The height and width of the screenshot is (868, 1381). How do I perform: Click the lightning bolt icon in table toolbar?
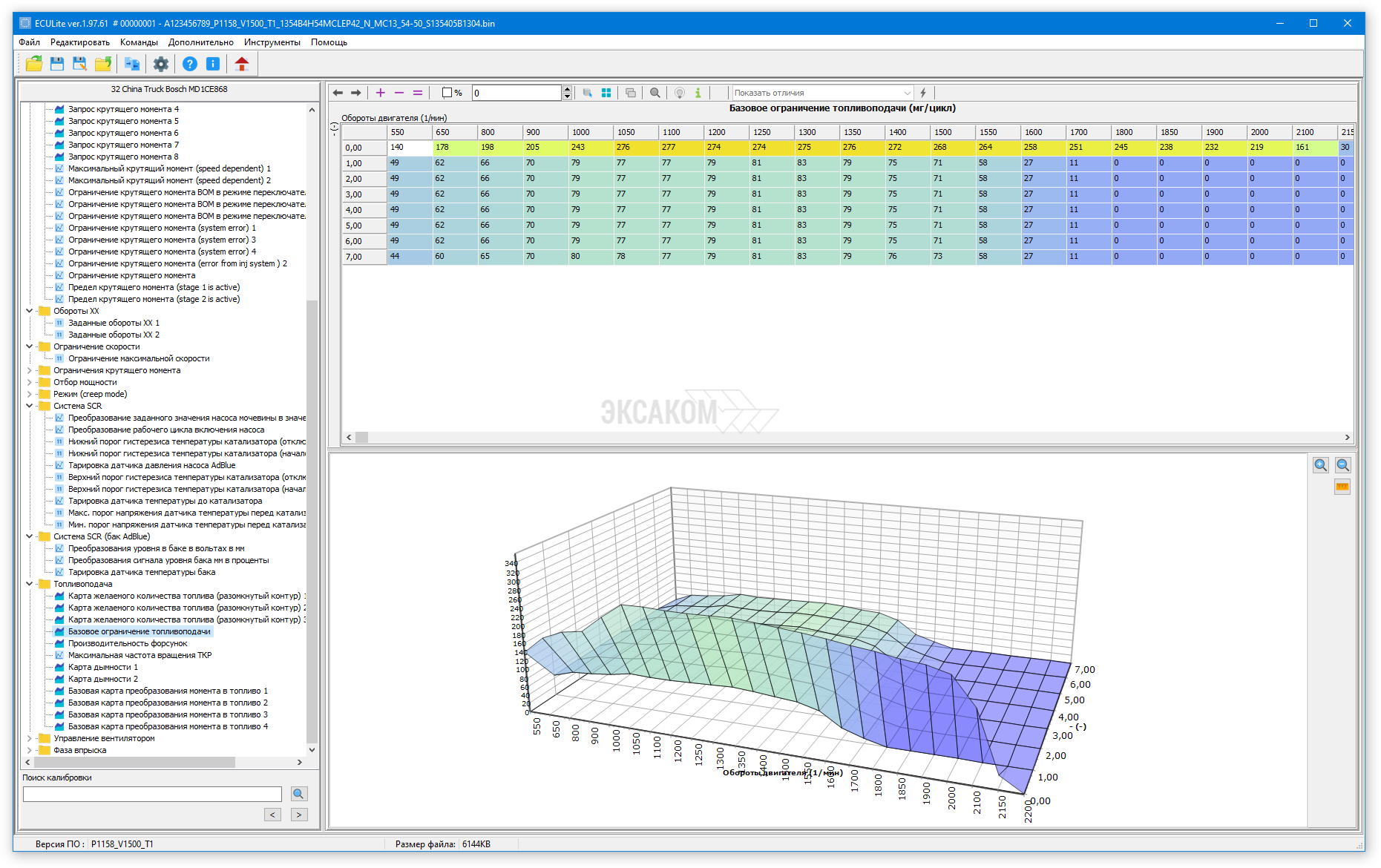(x=923, y=93)
